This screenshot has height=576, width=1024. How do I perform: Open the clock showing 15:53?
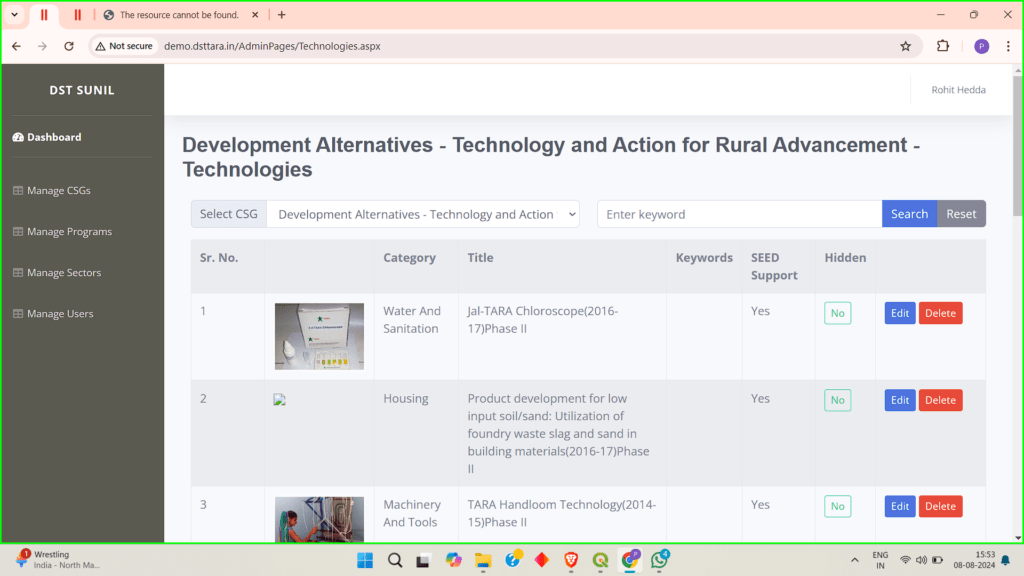pos(974,560)
